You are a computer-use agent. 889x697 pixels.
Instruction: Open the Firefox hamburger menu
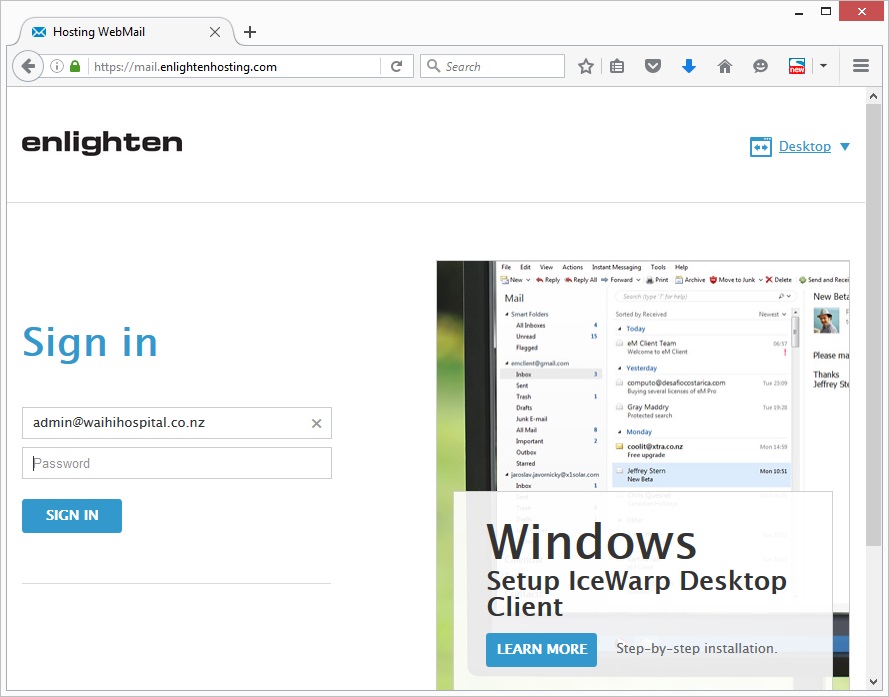tap(861, 66)
